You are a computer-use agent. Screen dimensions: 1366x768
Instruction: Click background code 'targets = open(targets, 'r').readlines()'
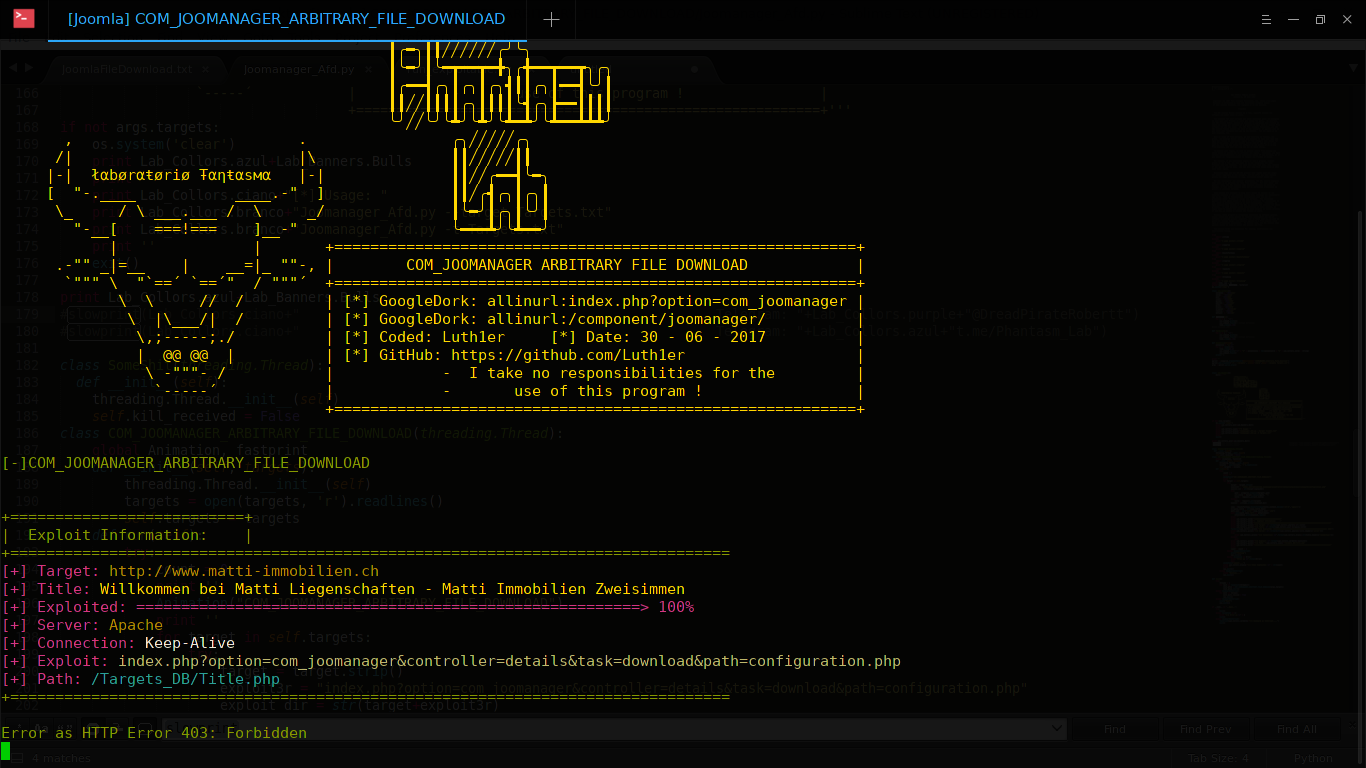pos(283,501)
